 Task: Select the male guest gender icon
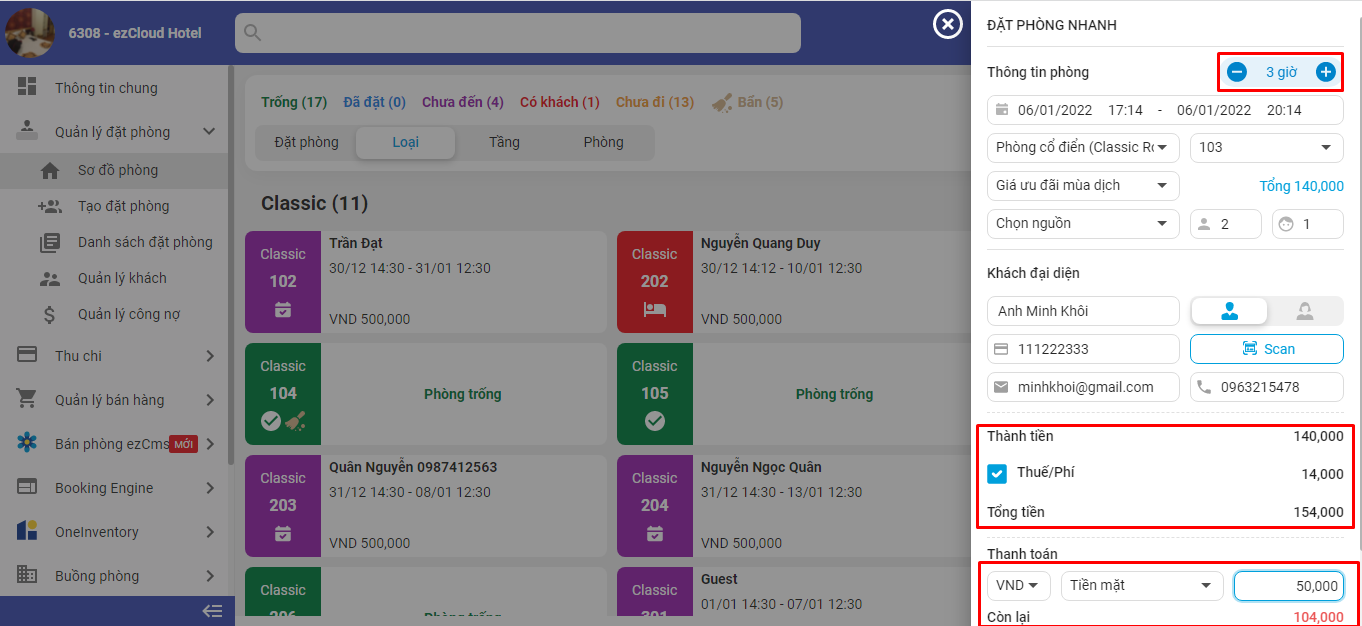pyautogui.click(x=1229, y=311)
